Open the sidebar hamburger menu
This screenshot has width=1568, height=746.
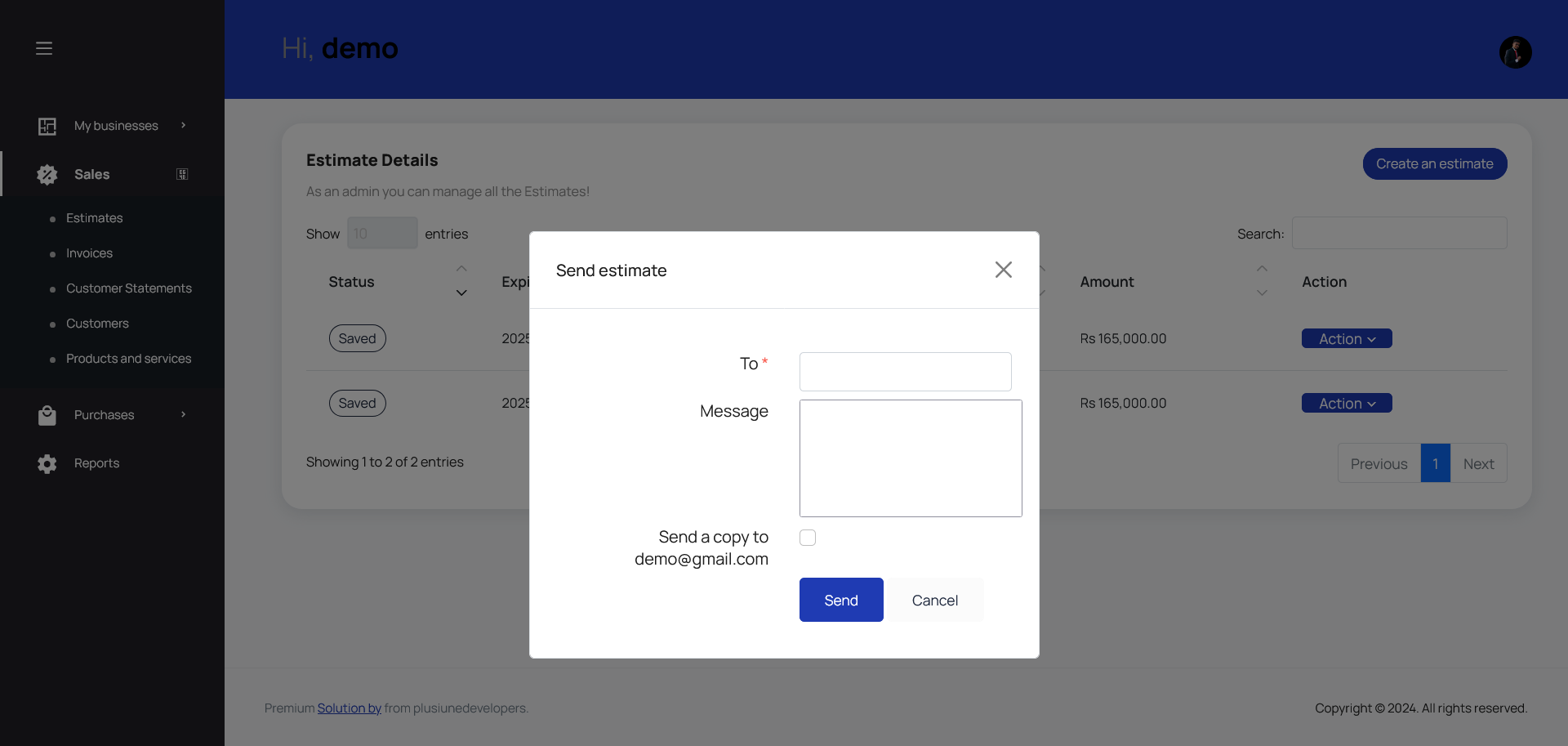pyautogui.click(x=44, y=48)
